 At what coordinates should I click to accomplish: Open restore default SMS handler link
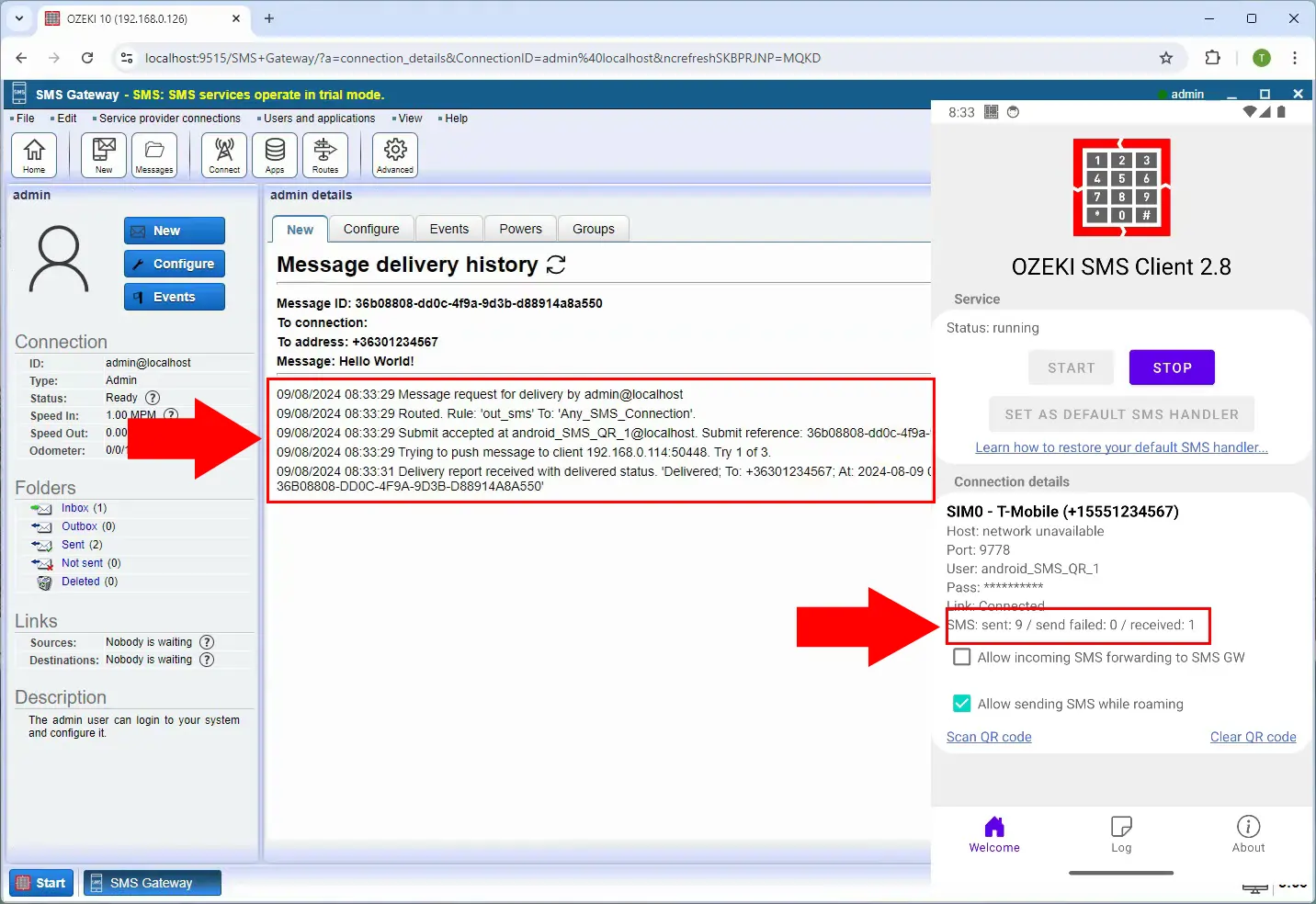(1121, 447)
